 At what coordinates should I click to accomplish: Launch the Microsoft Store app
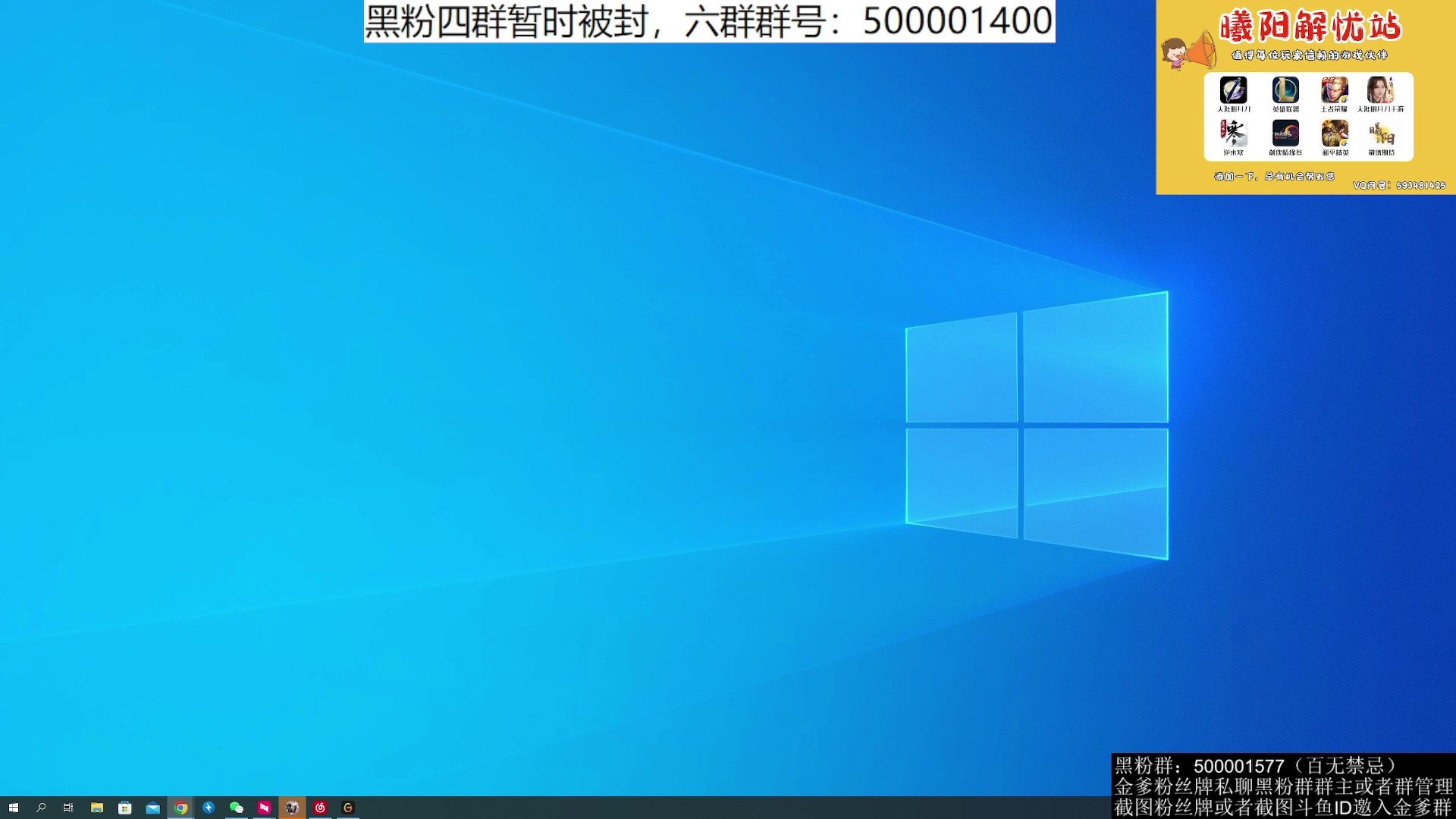(x=124, y=808)
